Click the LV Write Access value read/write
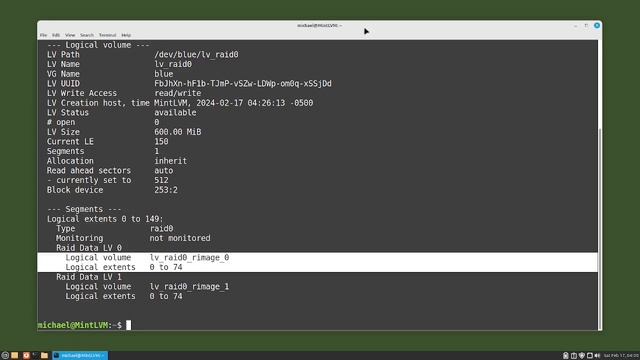640x360 pixels. point(178,93)
